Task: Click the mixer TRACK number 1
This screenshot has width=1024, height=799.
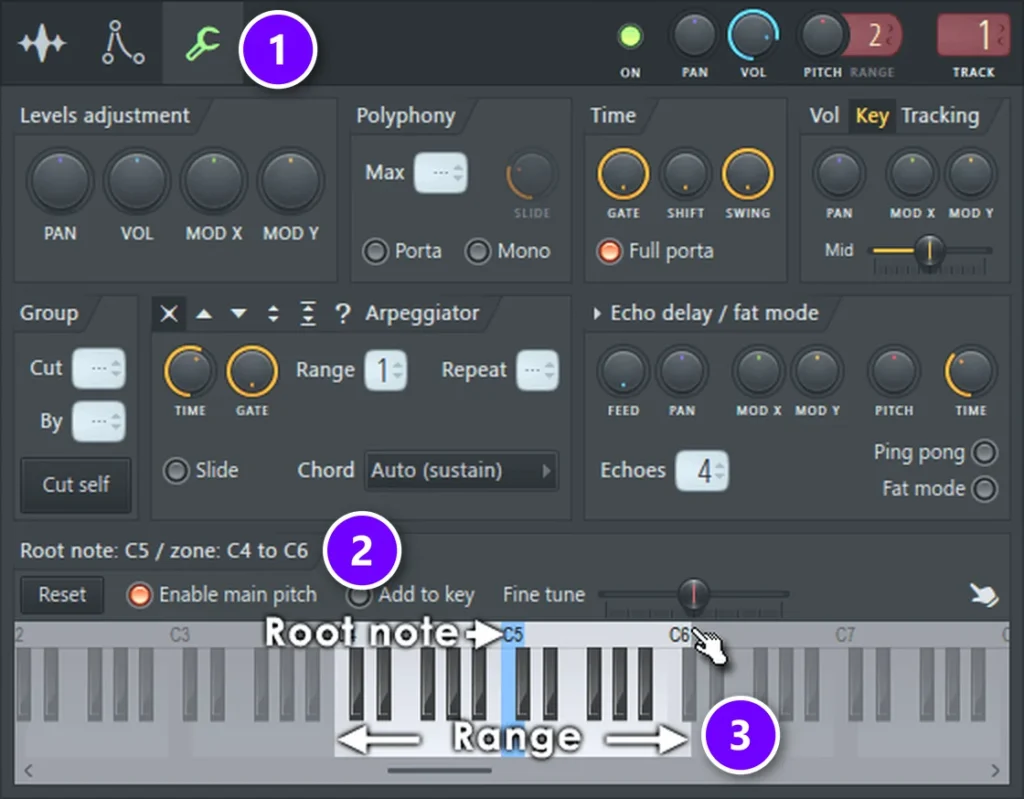Action: coord(974,35)
